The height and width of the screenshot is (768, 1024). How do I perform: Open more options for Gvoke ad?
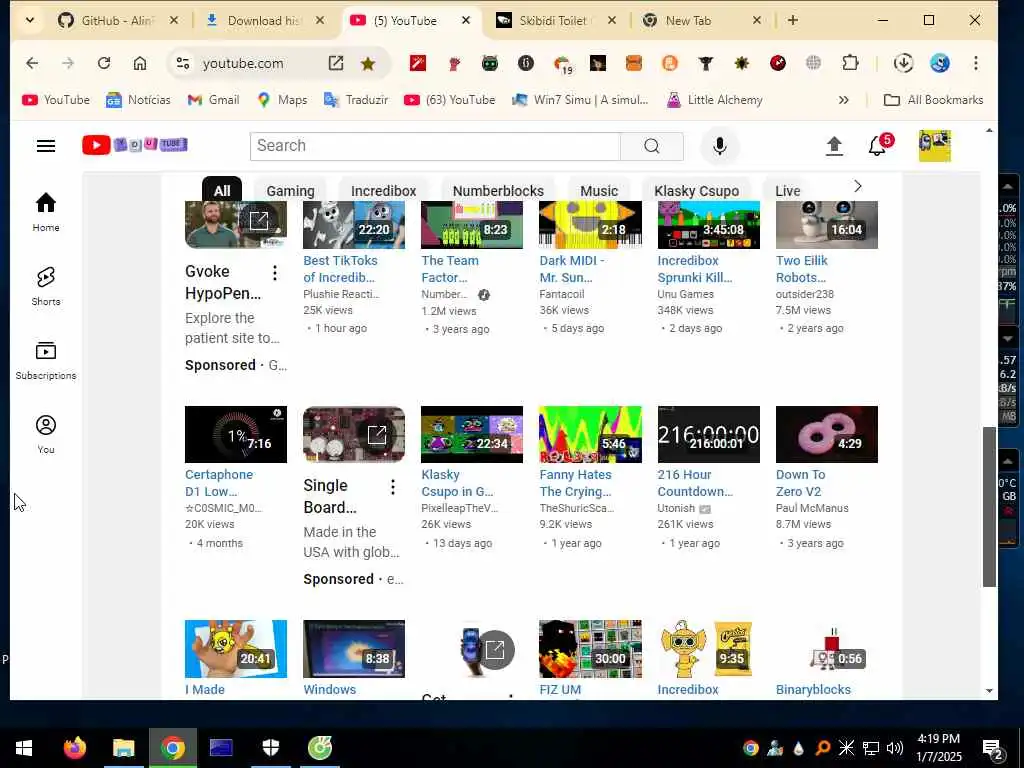click(275, 272)
